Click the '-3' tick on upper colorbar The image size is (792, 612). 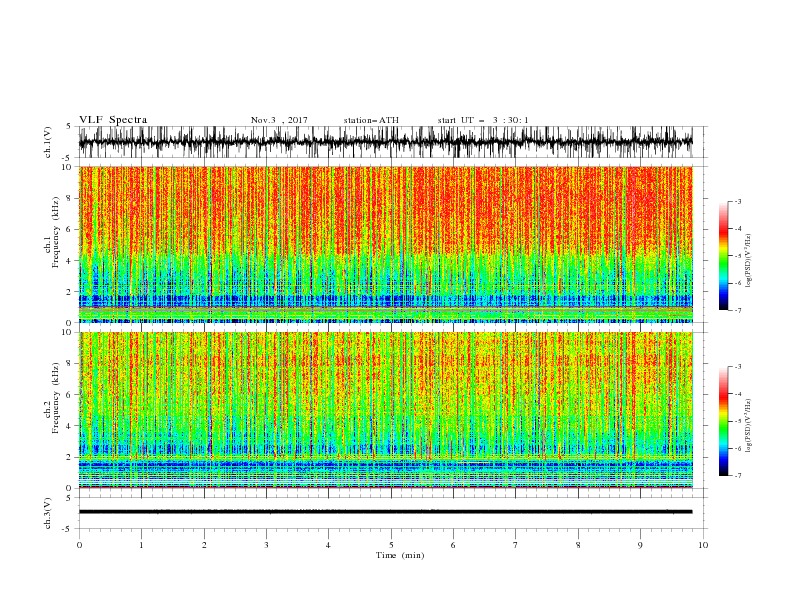(x=738, y=201)
